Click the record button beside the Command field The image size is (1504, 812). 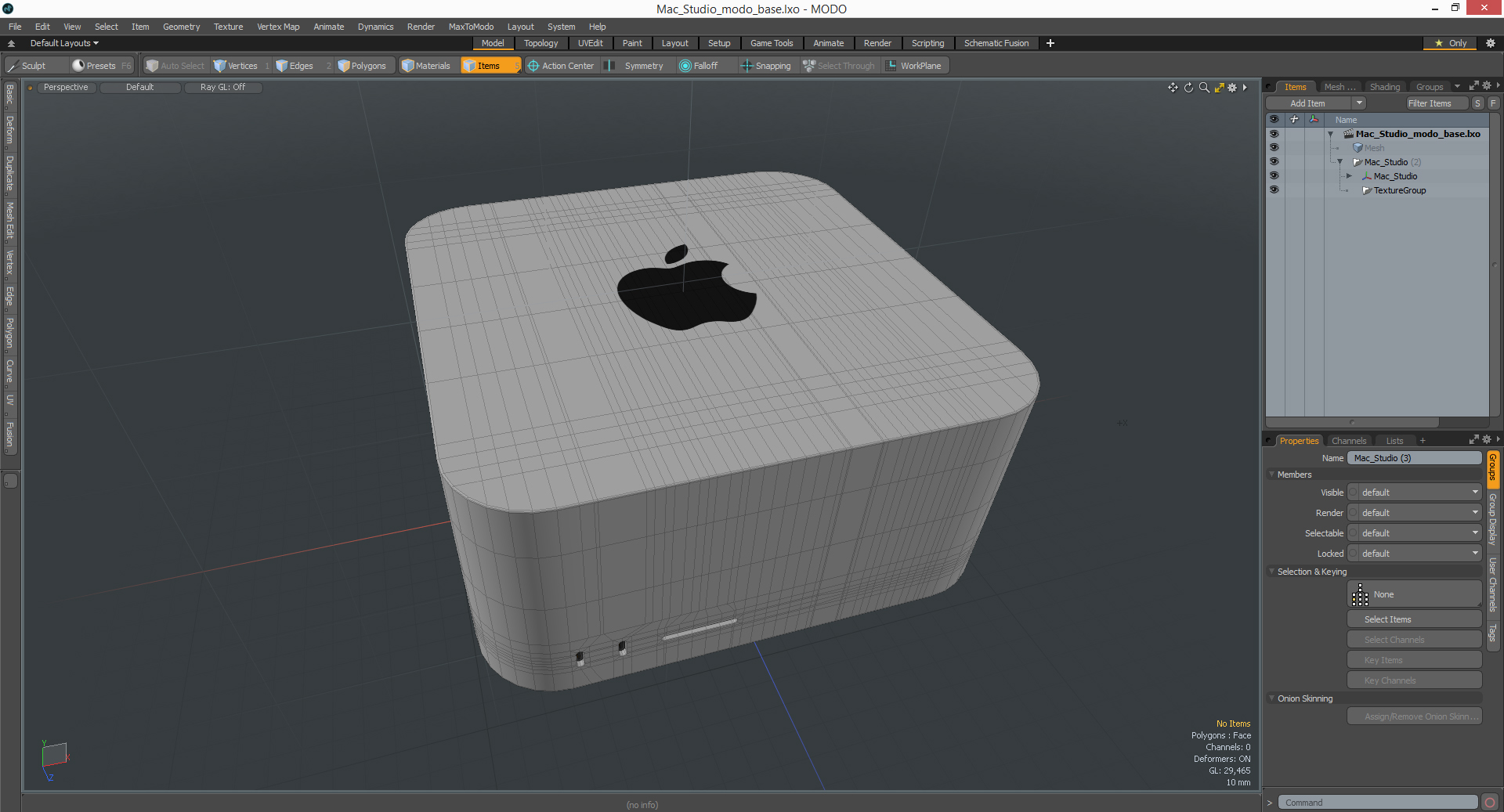click(x=1490, y=802)
